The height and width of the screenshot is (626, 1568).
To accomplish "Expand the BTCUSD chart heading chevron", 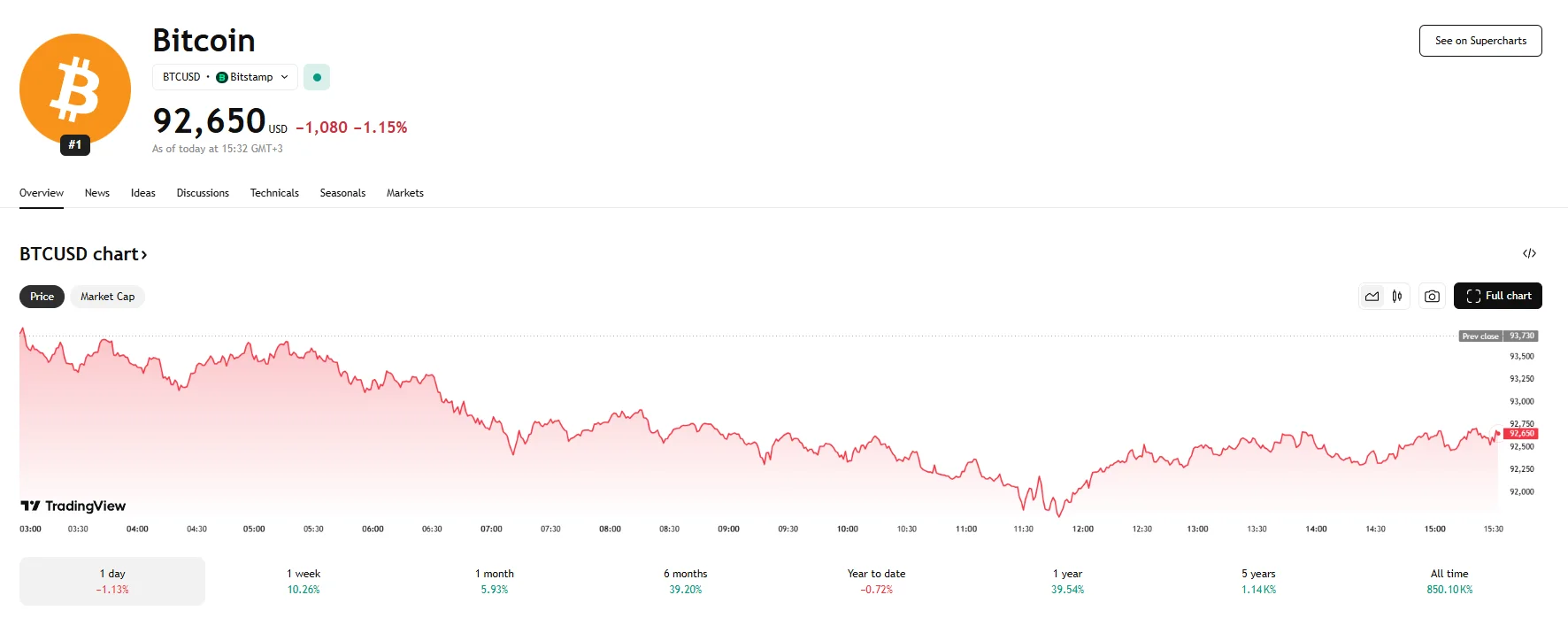I will 144,255.
